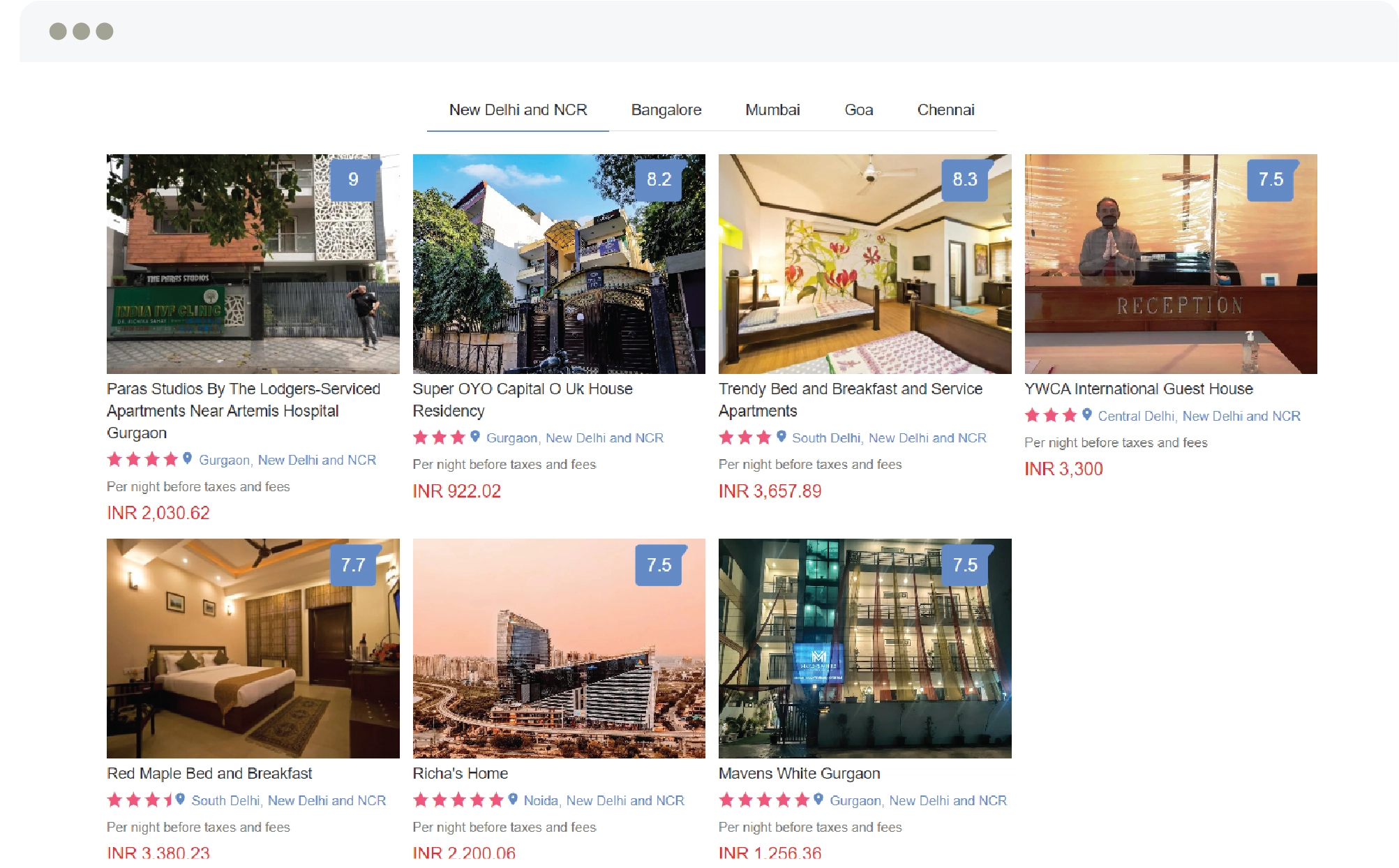Image resolution: width=1399 pixels, height=868 pixels.
Task: Click the Super OYO Capital O photo
Action: click(x=559, y=264)
